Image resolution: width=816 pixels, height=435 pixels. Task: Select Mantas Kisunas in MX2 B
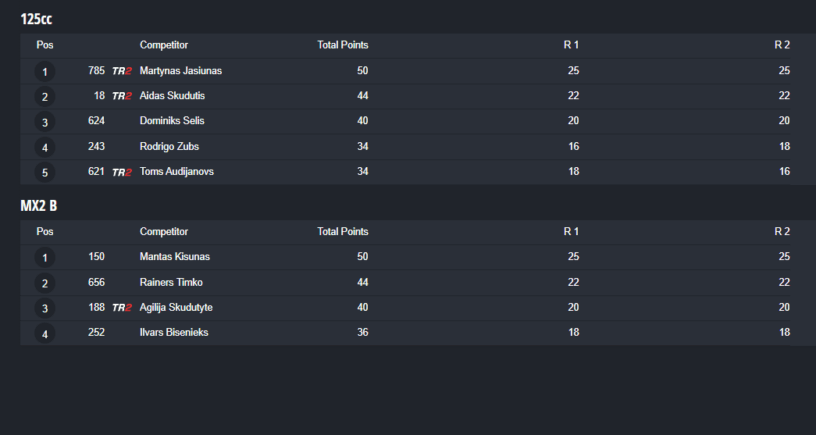175,257
